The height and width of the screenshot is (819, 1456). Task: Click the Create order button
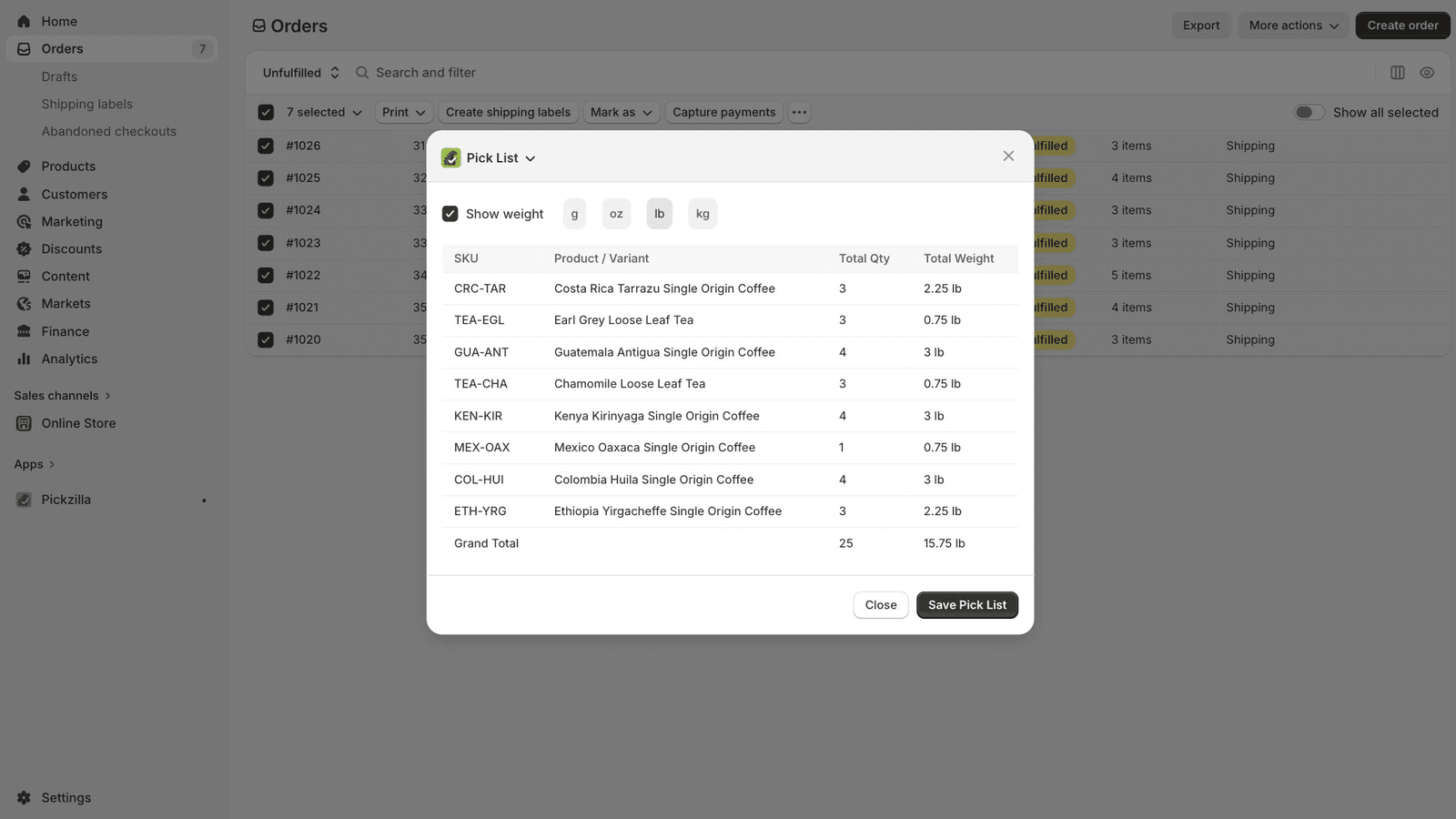point(1402,25)
